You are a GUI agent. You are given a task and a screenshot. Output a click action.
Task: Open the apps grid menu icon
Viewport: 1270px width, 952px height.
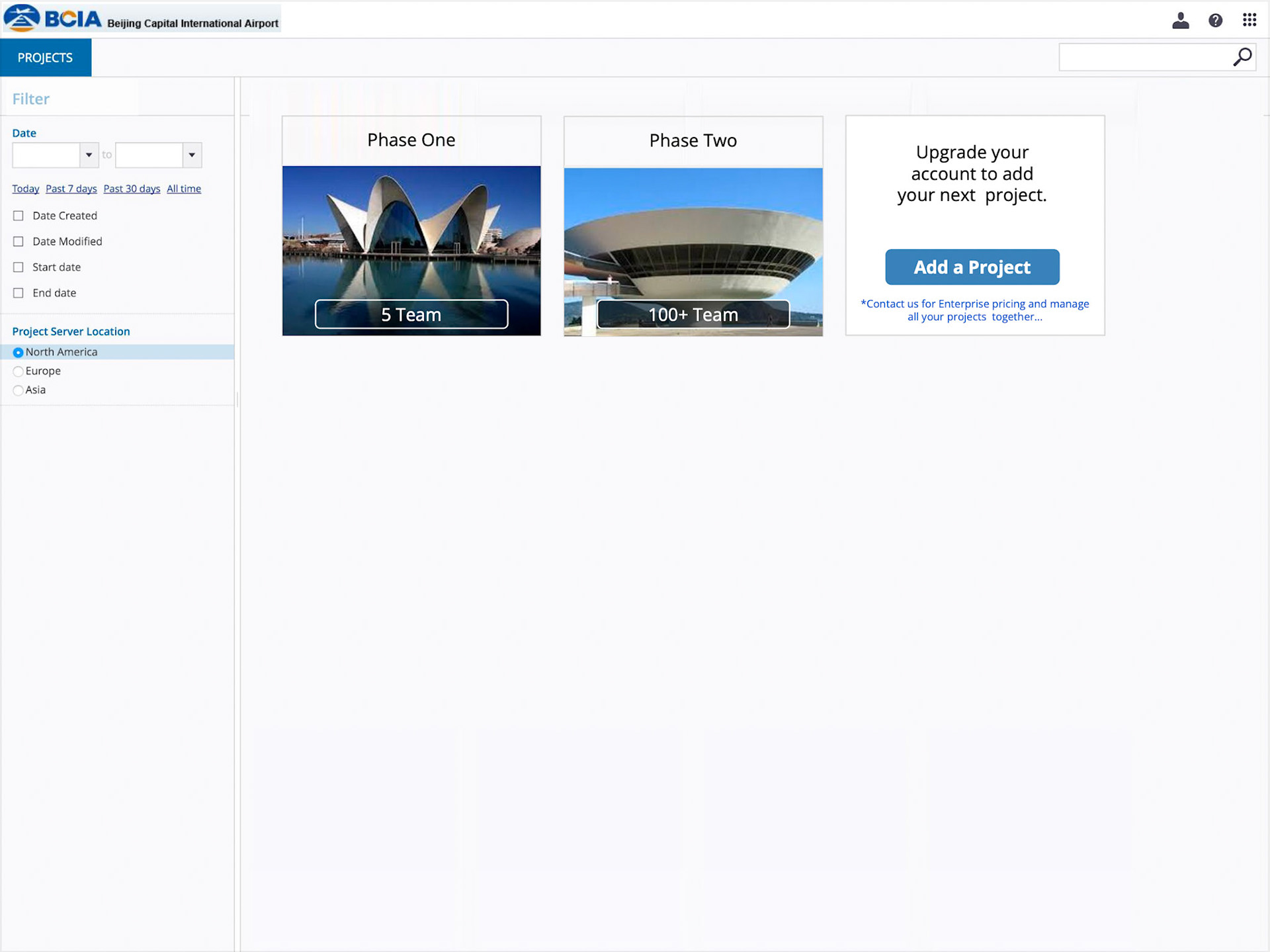(x=1249, y=20)
